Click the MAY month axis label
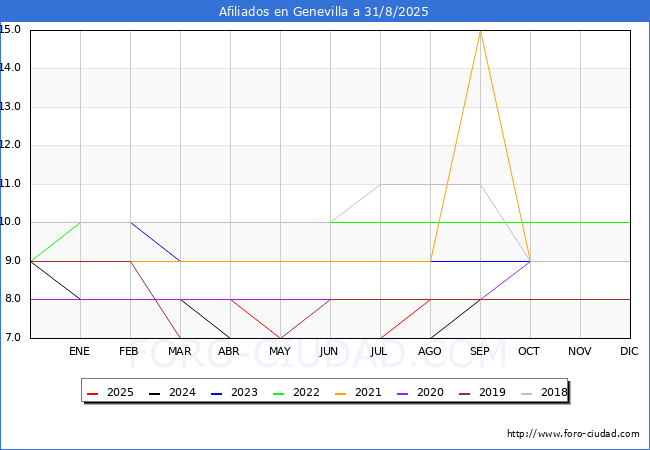 click(280, 352)
